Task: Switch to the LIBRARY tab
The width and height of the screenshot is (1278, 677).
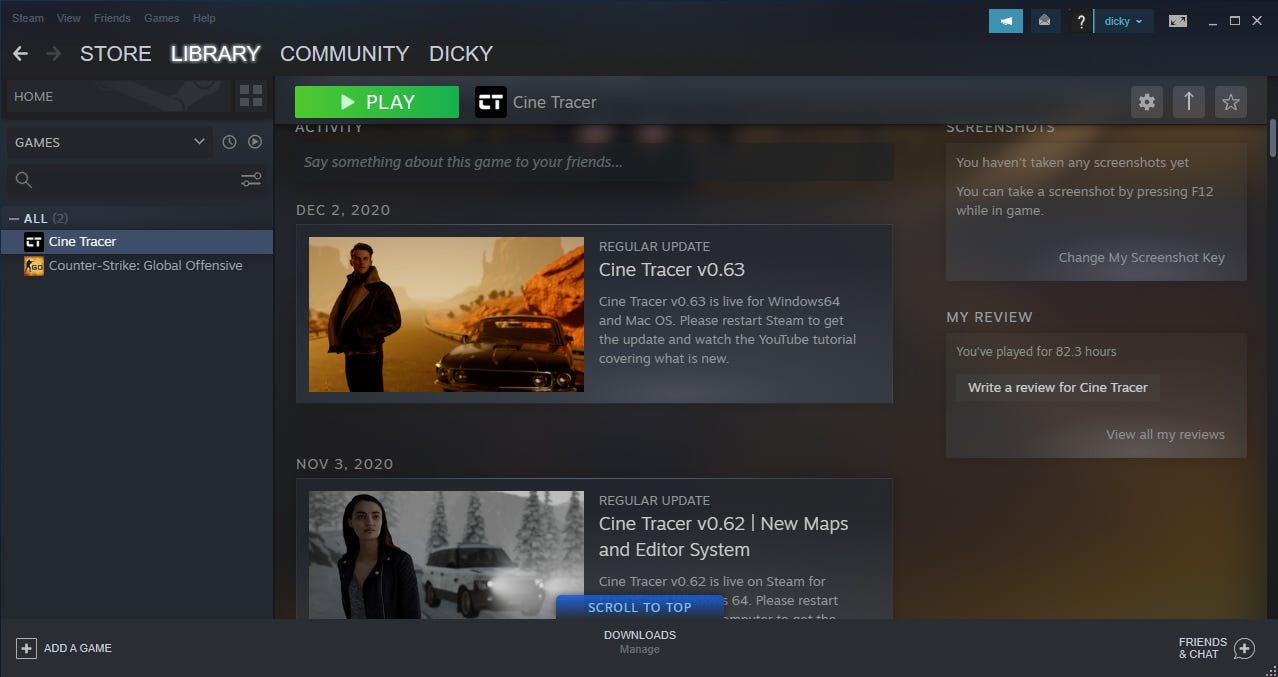Action: pos(216,54)
